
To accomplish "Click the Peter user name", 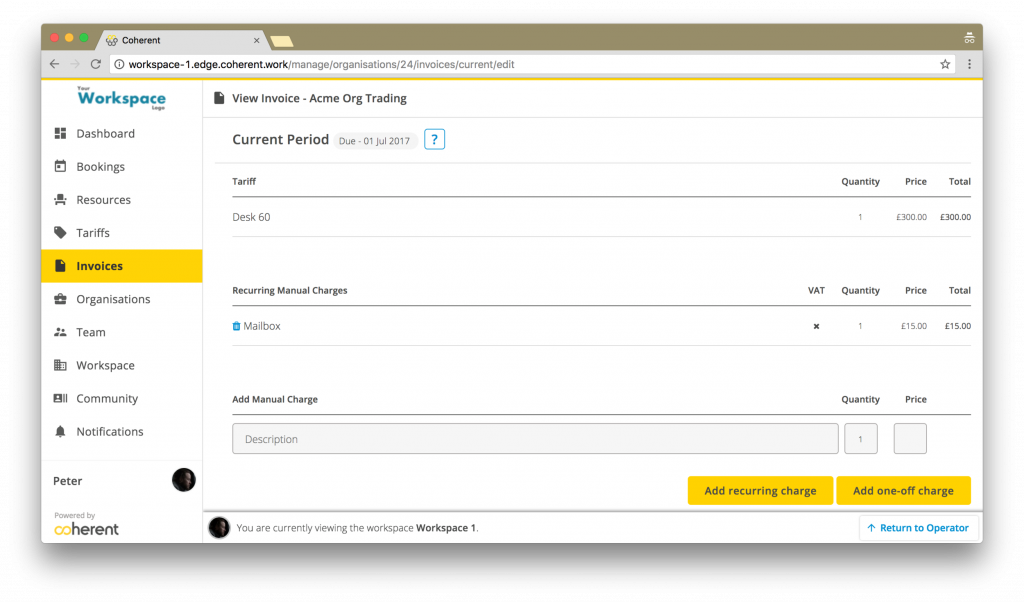I will pyautogui.click(x=68, y=481).
